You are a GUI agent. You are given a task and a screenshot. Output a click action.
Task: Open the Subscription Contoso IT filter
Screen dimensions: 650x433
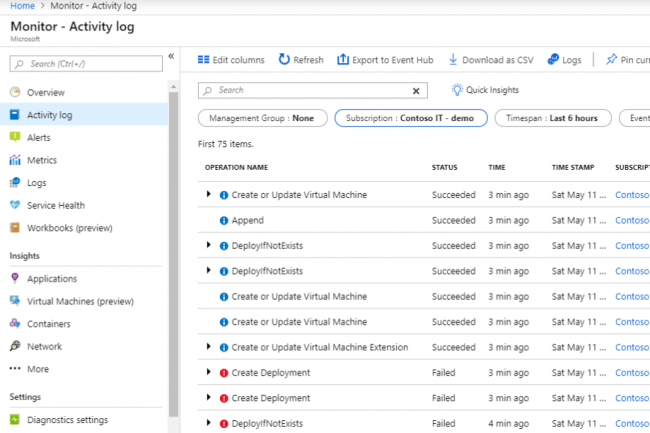coord(411,118)
